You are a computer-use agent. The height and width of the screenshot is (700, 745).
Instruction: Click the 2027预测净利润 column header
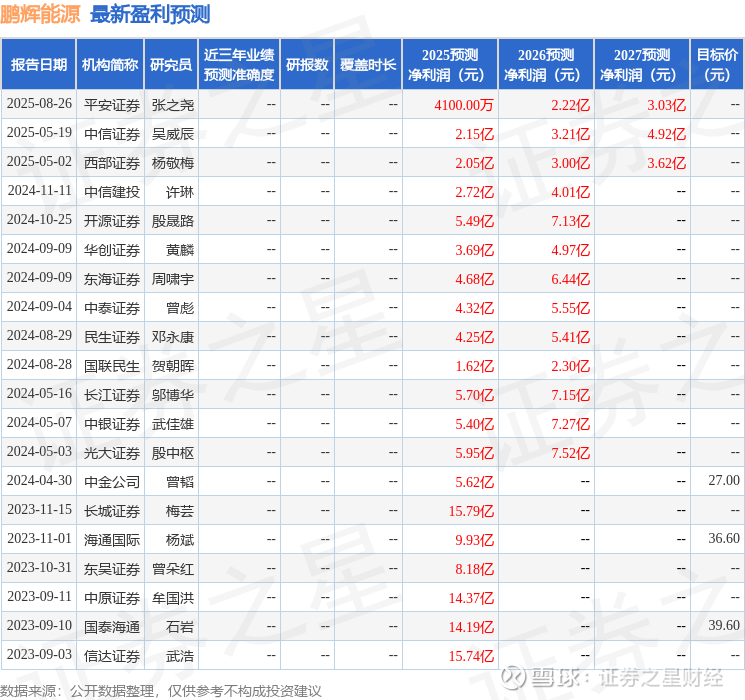[x=642, y=65]
